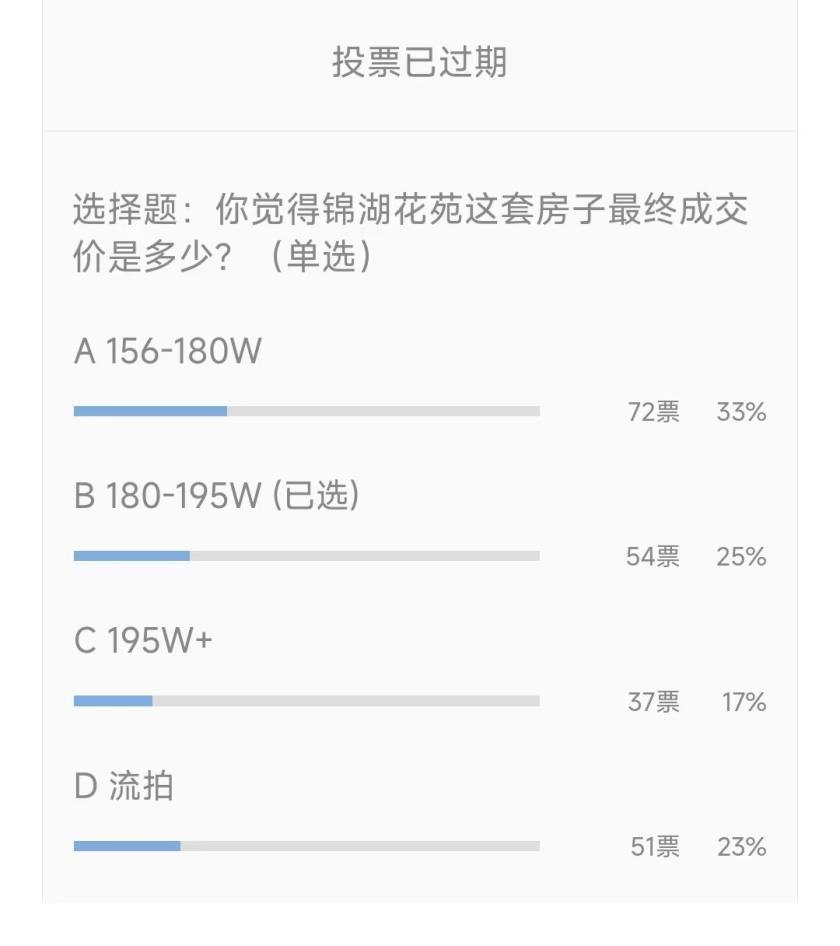Select option D 流拍
840x946 pixels.
click(x=124, y=786)
